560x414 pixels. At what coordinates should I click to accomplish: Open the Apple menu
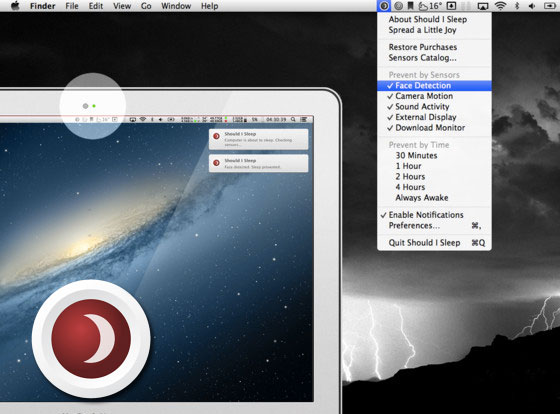(x=15, y=6)
